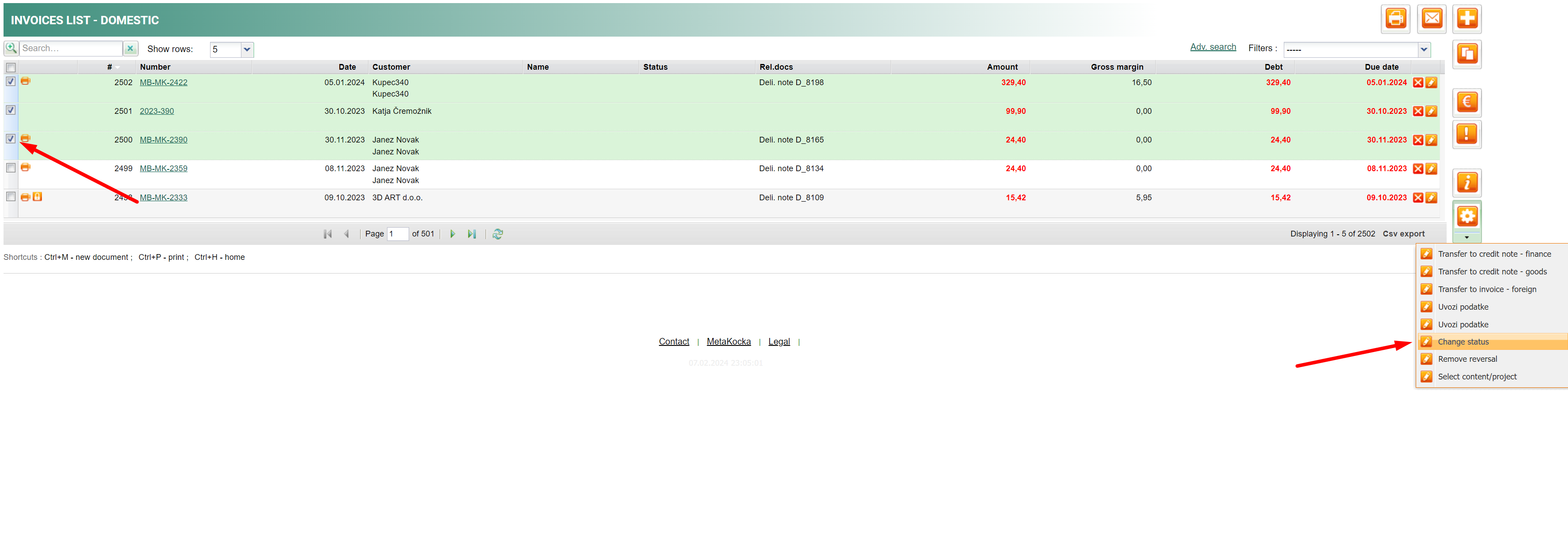Screen dimensions: 1568x540
Task: Click the email envelope icon
Action: 1431,19
